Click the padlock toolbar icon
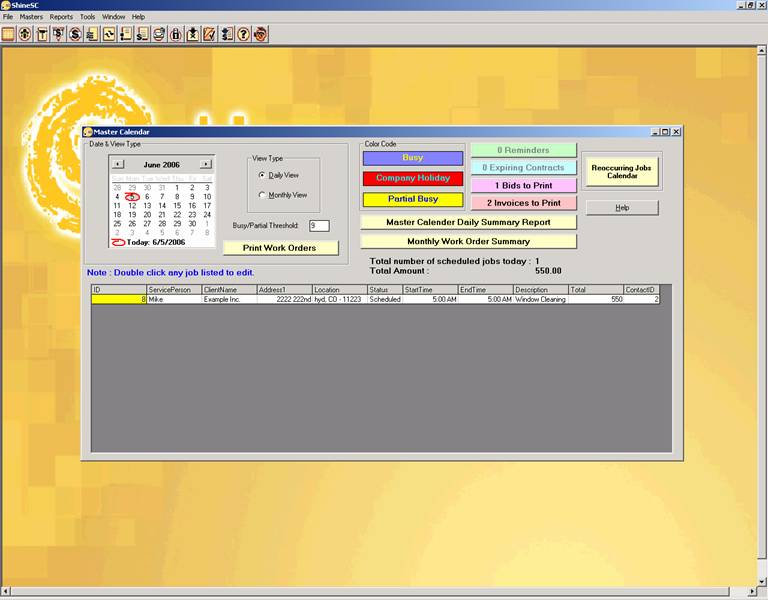Image resolution: width=768 pixels, height=600 pixels. [x=176, y=34]
